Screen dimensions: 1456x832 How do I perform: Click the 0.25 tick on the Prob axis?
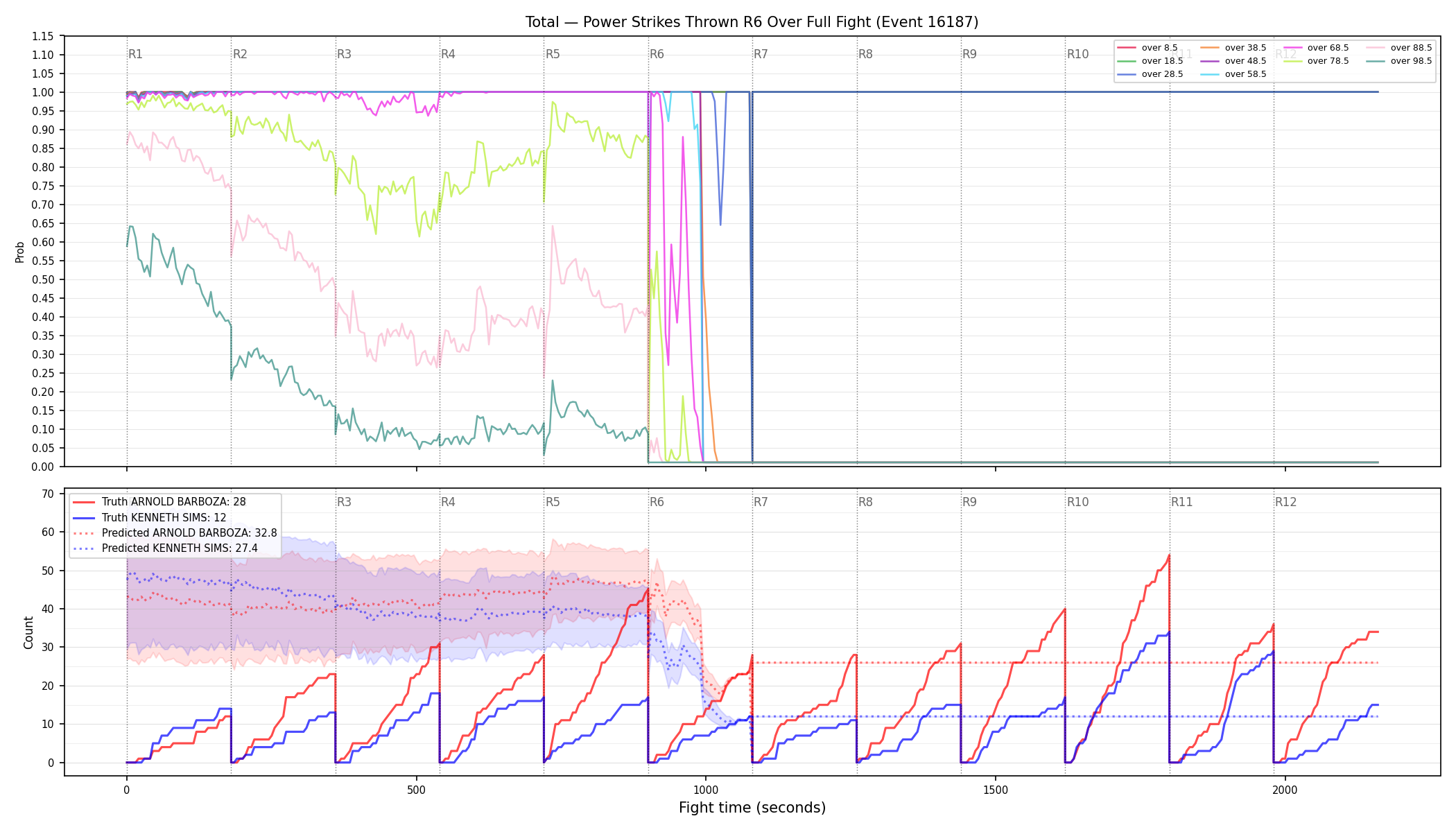(43, 373)
